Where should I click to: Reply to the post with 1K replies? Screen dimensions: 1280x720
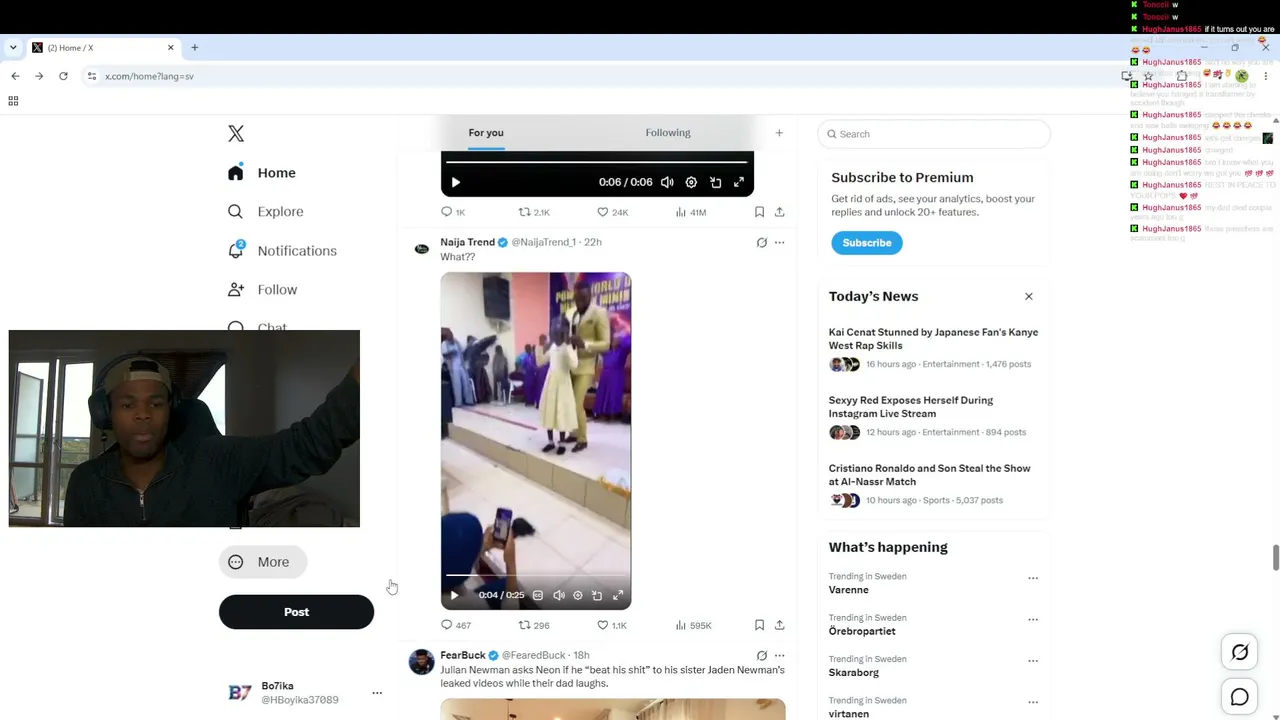453,212
